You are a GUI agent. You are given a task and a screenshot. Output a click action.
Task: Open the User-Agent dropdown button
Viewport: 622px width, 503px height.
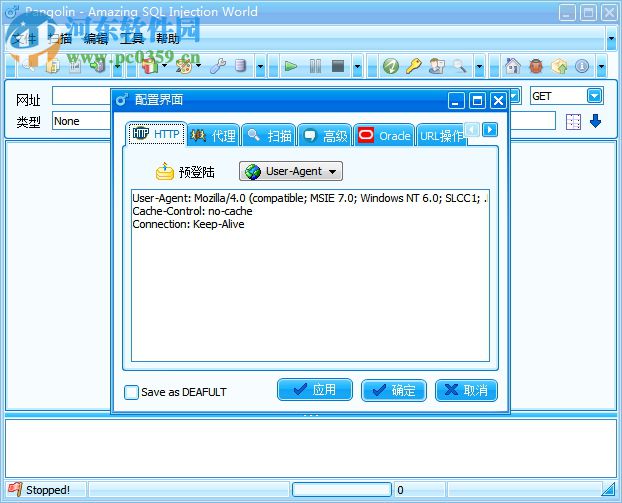click(x=291, y=171)
